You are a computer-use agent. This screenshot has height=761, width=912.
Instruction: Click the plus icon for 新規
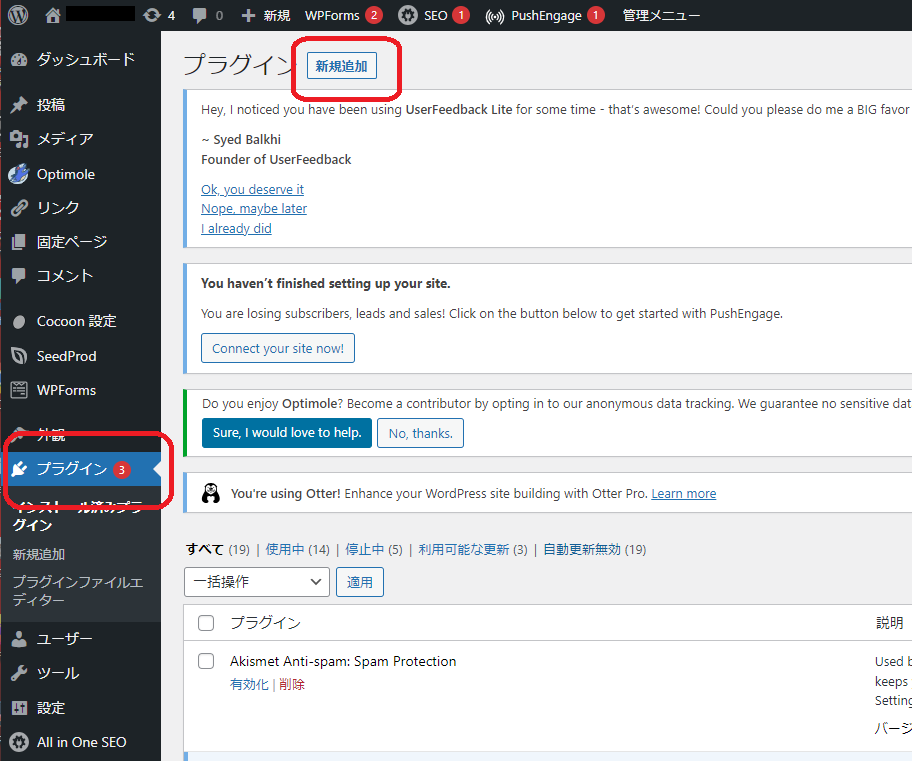(248, 16)
